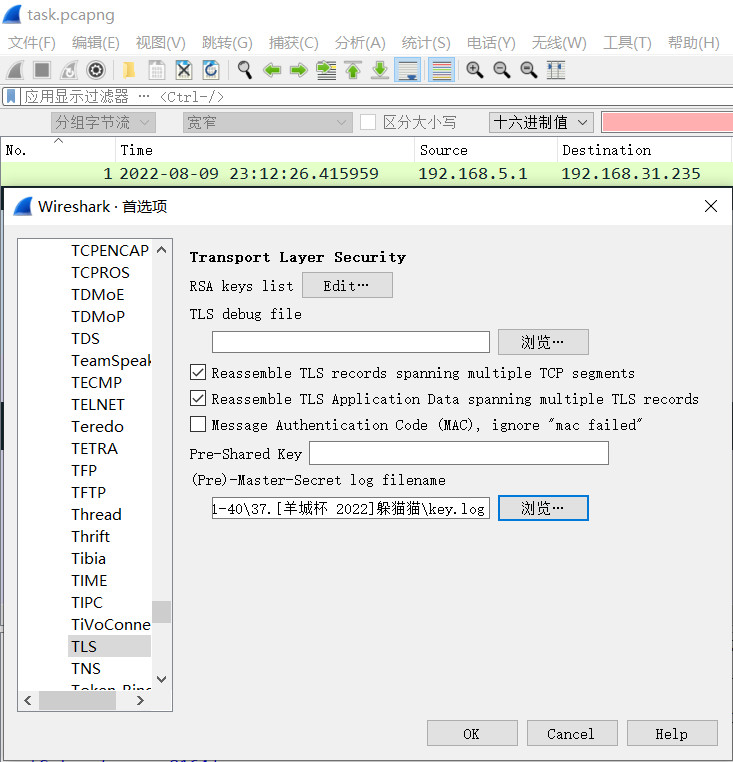Viewport: 733px width, 762px height.
Task: Open the 捕获(C) menu
Action: (x=294, y=43)
